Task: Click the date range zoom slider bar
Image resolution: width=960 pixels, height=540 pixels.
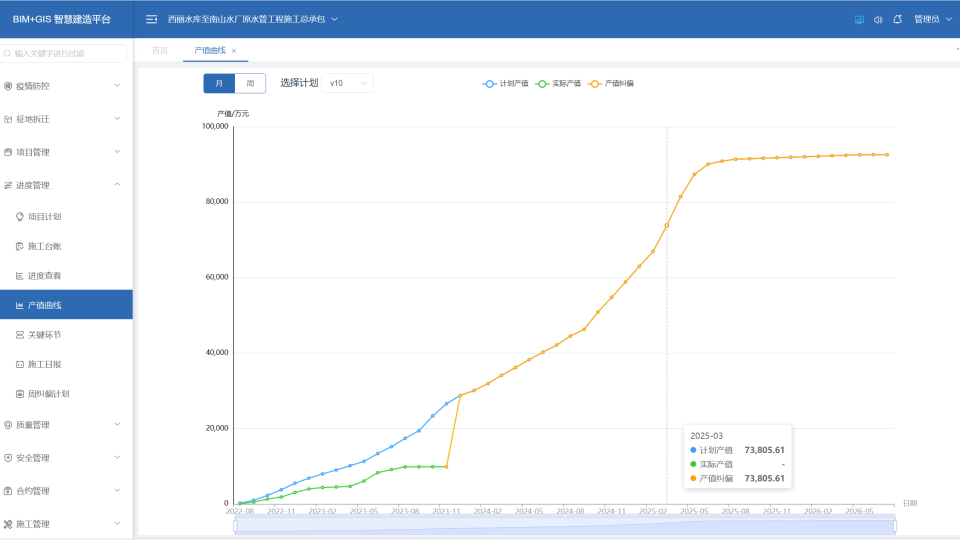Action: 565,526
